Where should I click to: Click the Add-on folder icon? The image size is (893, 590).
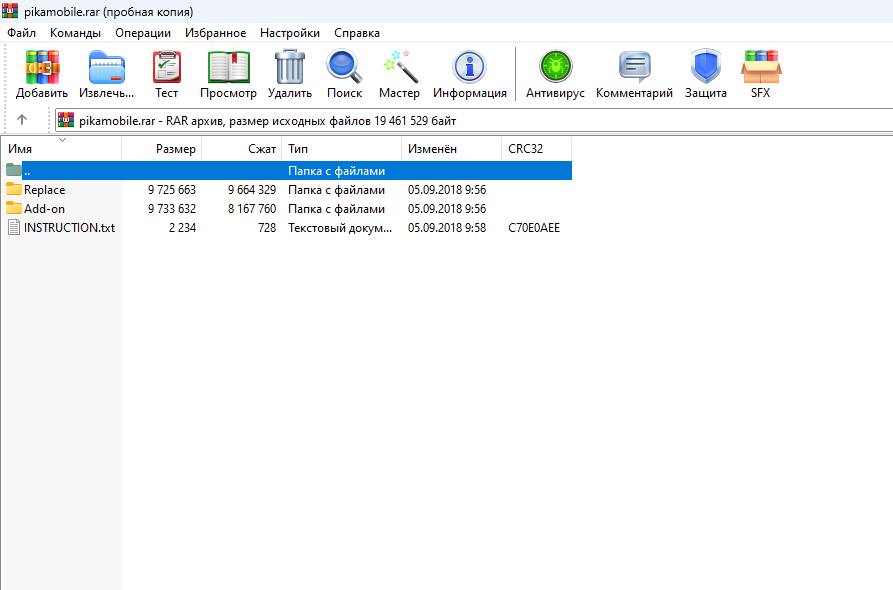pos(14,208)
